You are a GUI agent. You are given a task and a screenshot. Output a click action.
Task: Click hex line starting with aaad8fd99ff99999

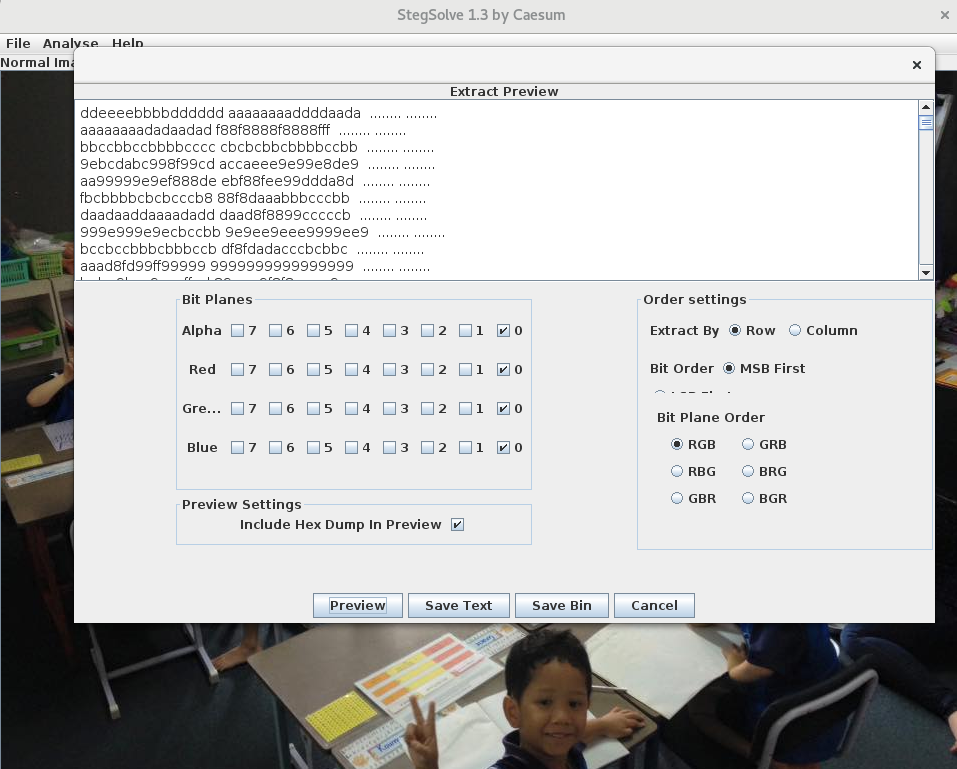[255, 267]
